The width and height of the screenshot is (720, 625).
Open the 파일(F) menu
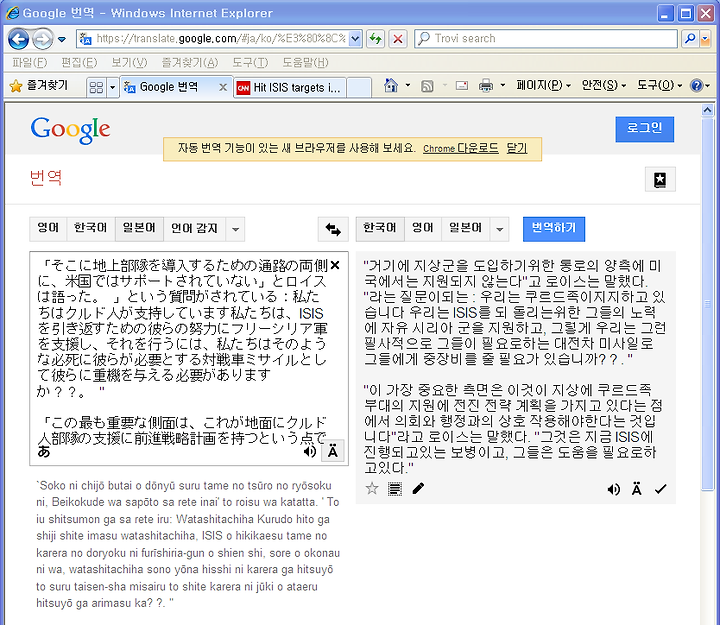(29, 62)
